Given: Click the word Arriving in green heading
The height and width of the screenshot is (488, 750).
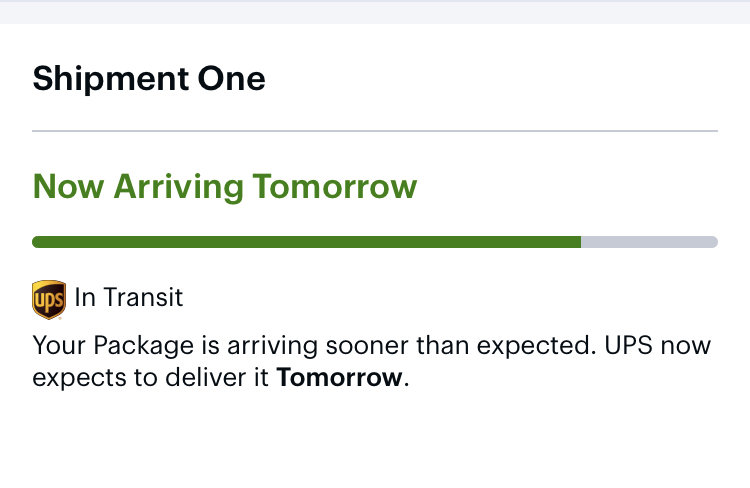Looking at the screenshot, I should pyautogui.click(x=179, y=188).
